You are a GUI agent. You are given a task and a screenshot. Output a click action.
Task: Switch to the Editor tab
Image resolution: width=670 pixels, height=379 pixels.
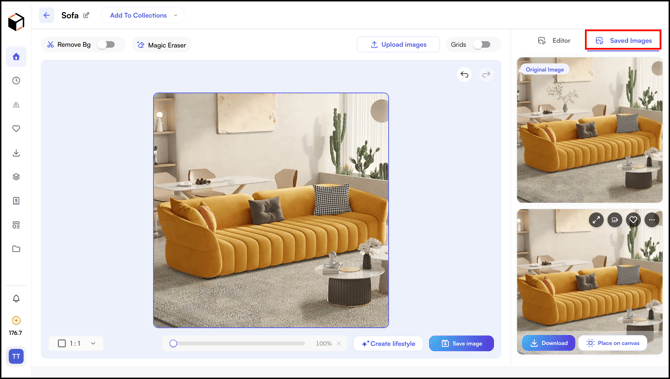click(x=554, y=41)
